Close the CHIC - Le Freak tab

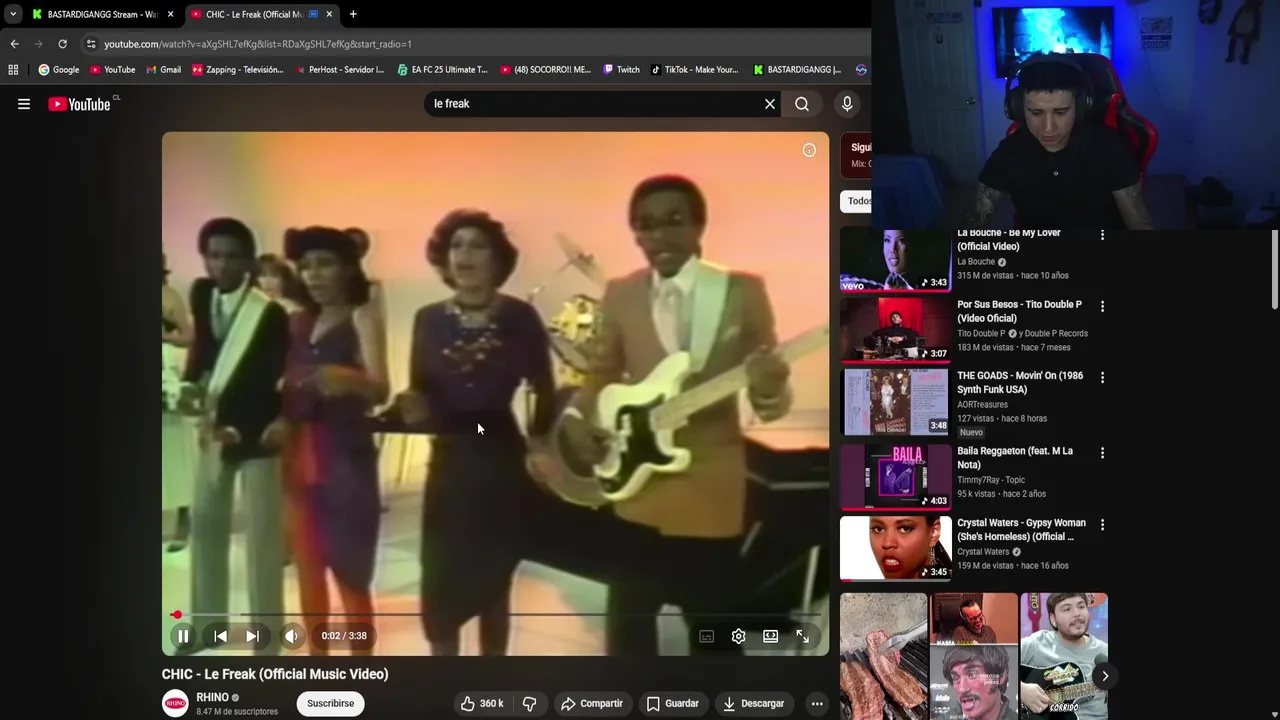click(329, 14)
